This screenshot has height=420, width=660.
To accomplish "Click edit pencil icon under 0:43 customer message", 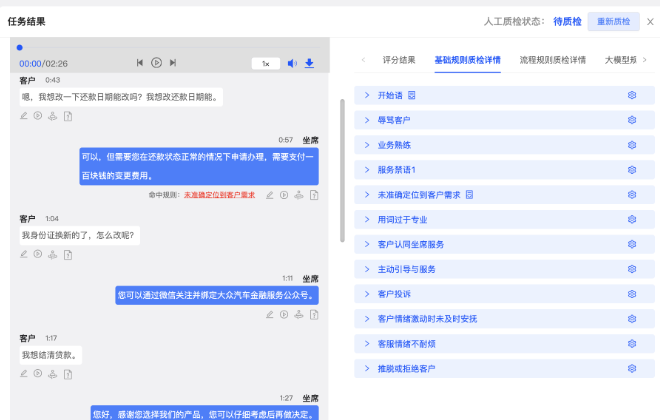I will 24,116.
